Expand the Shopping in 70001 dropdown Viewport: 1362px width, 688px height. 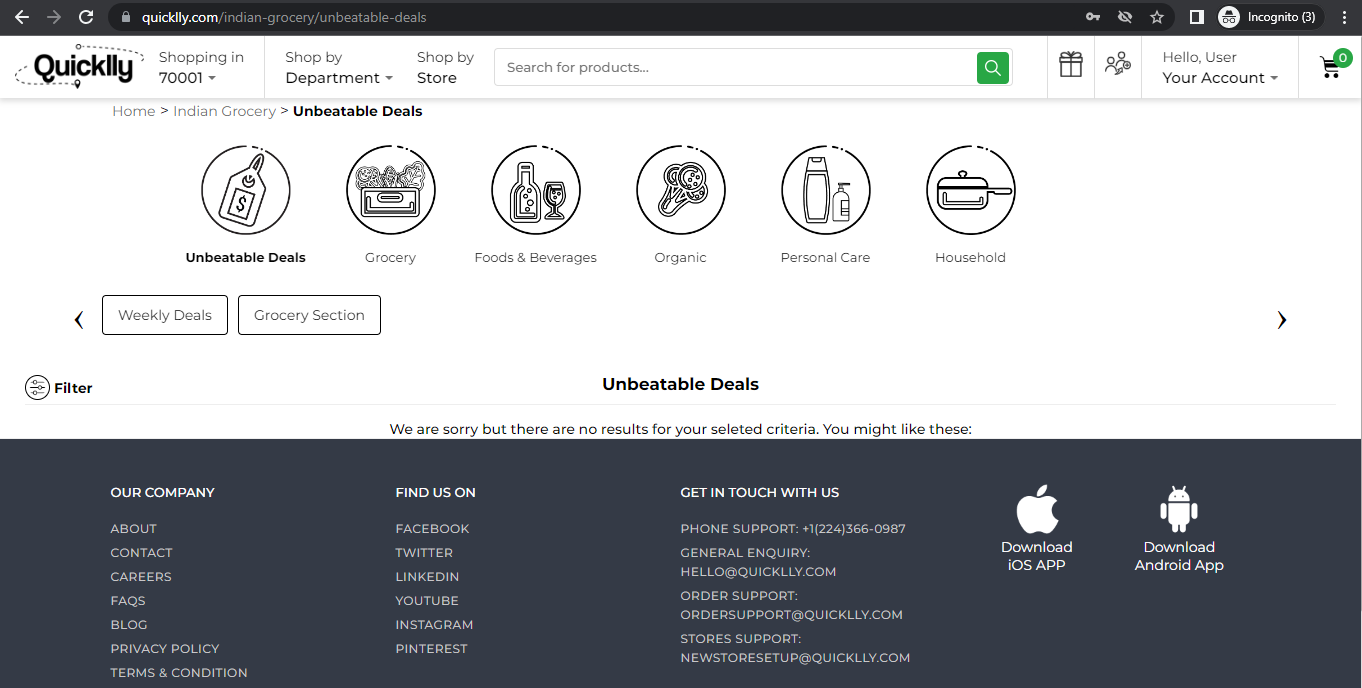[201, 67]
